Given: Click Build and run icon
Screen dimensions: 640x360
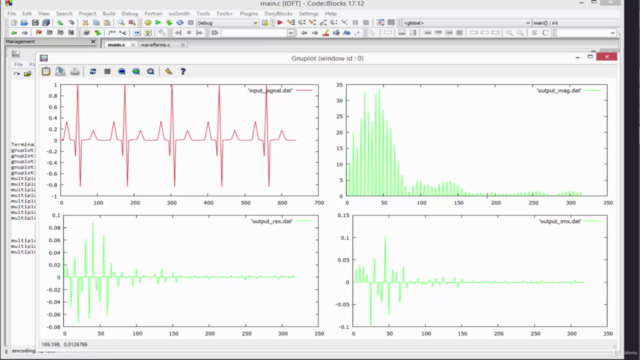Looking at the screenshot, I should pyautogui.click(x=169, y=23).
